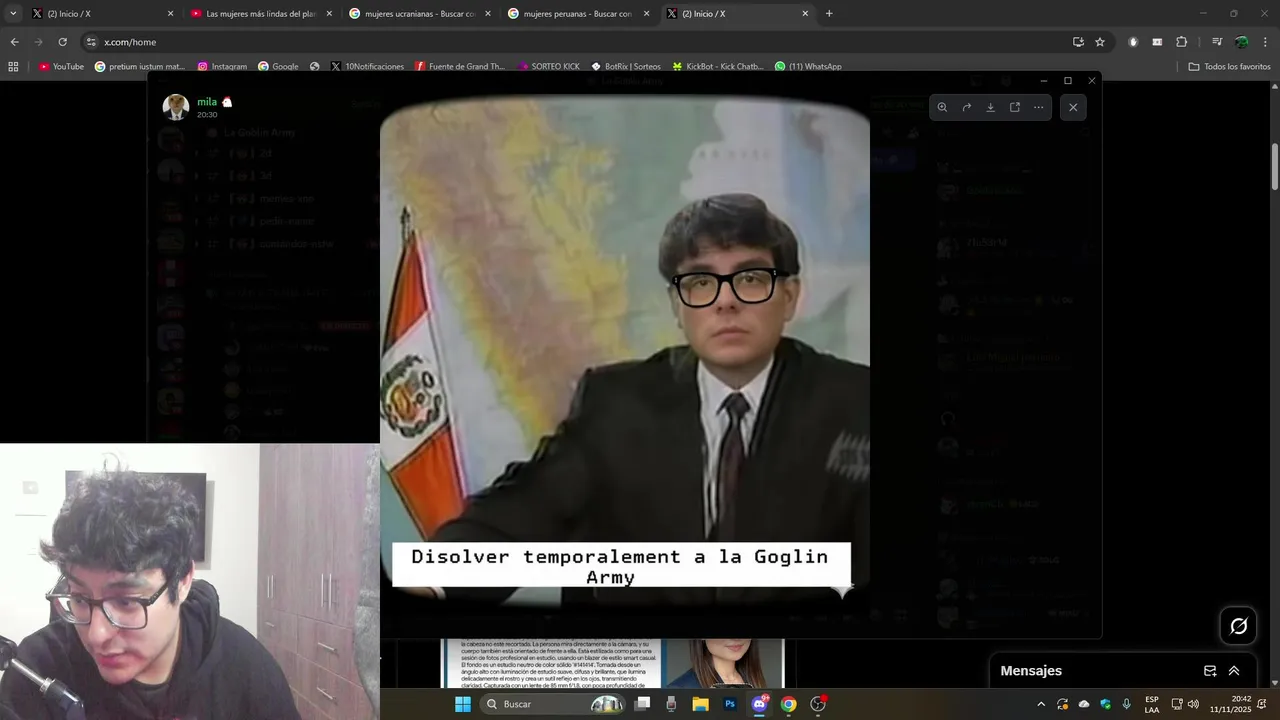Expand the tab search dropdown arrow

(13, 14)
